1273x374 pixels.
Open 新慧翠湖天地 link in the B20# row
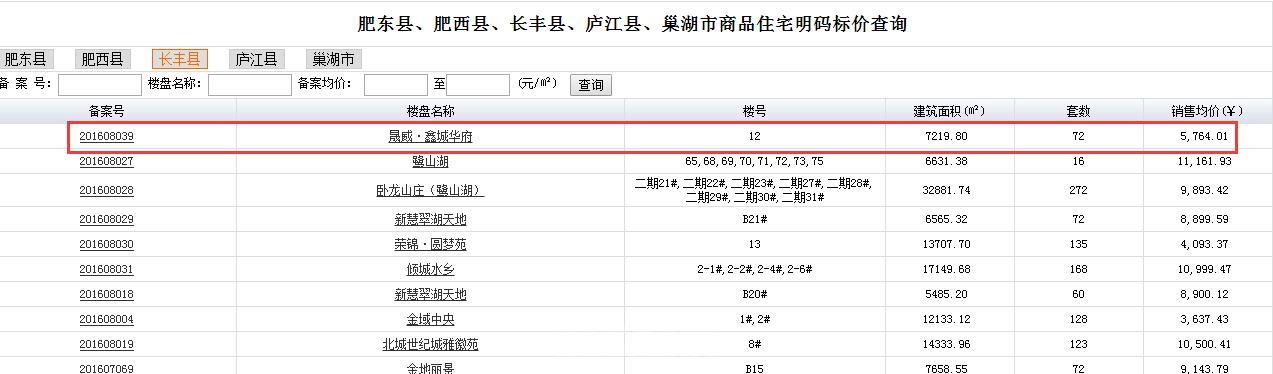click(430, 295)
